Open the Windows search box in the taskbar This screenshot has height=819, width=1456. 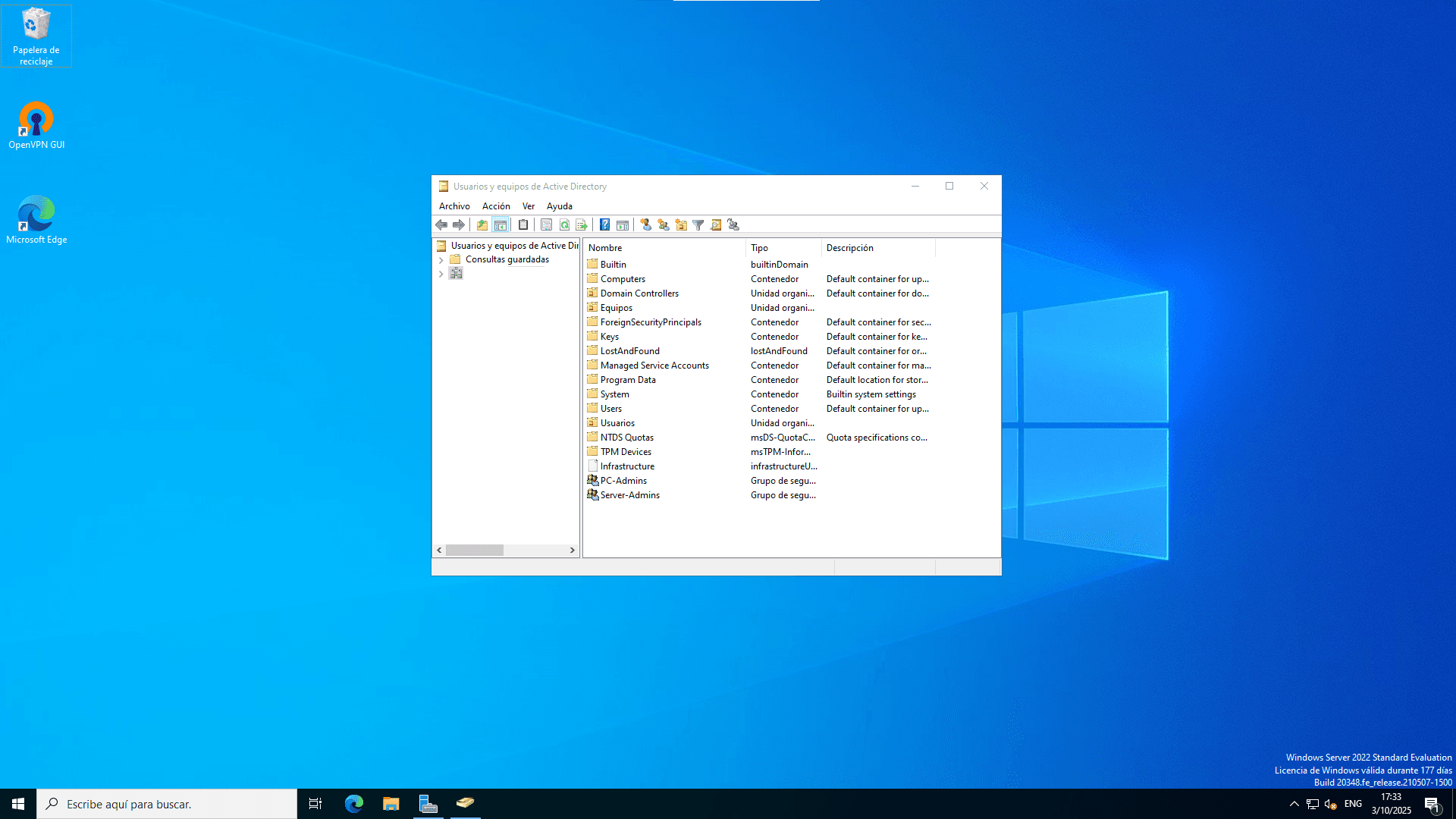pyautogui.click(x=152, y=803)
